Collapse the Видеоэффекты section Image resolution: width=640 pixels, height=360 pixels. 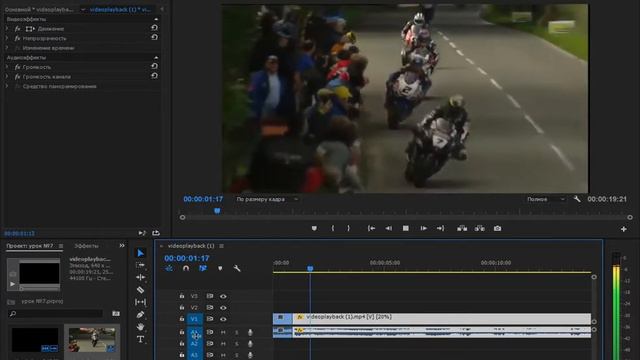pyautogui.click(x=156, y=19)
